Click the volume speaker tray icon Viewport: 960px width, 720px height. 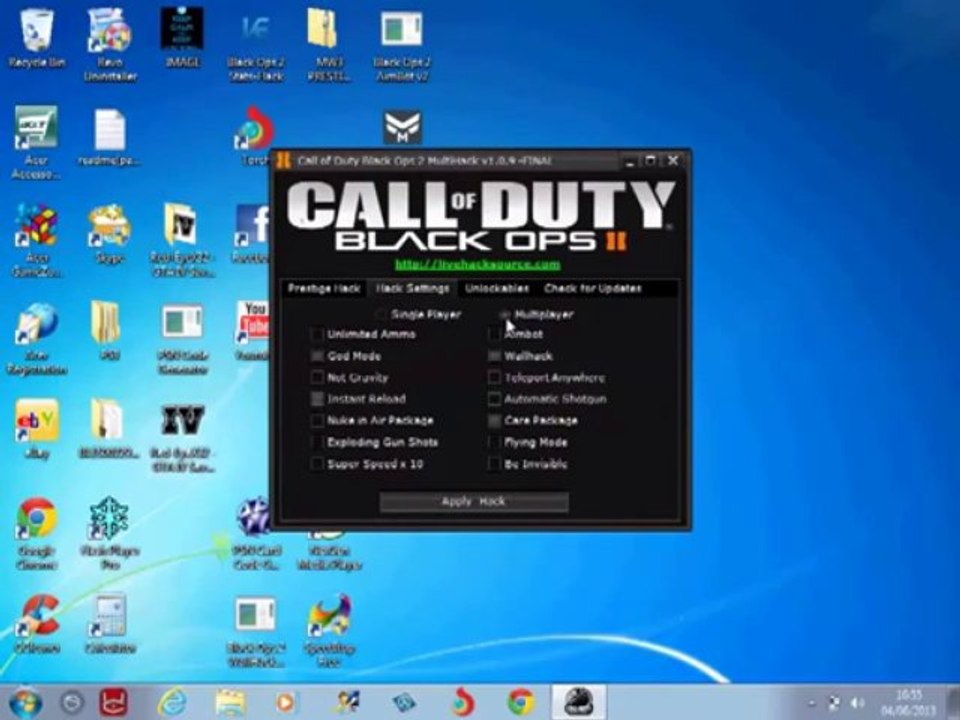point(858,702)
